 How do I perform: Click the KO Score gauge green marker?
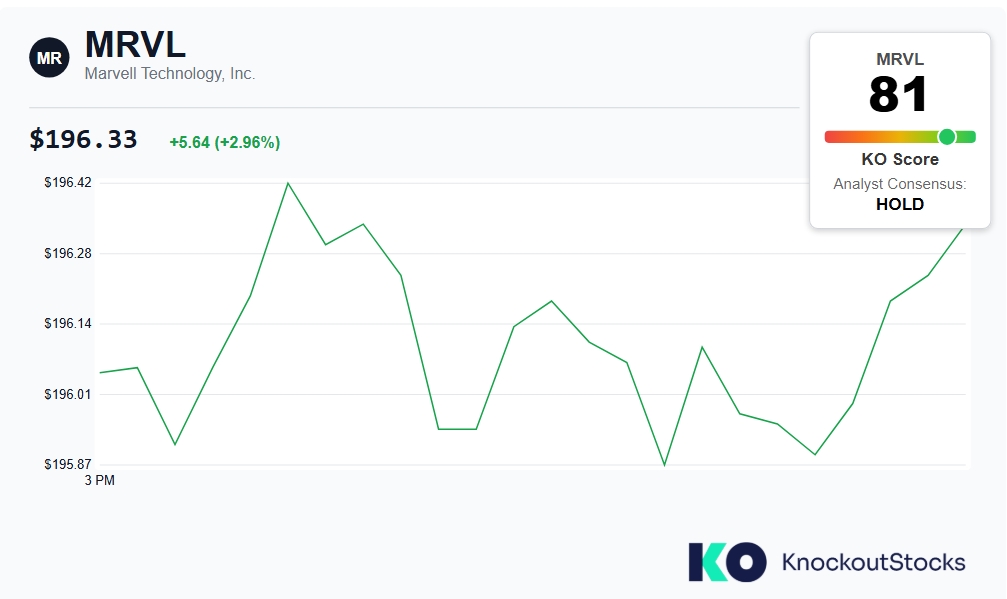point(947,137)
